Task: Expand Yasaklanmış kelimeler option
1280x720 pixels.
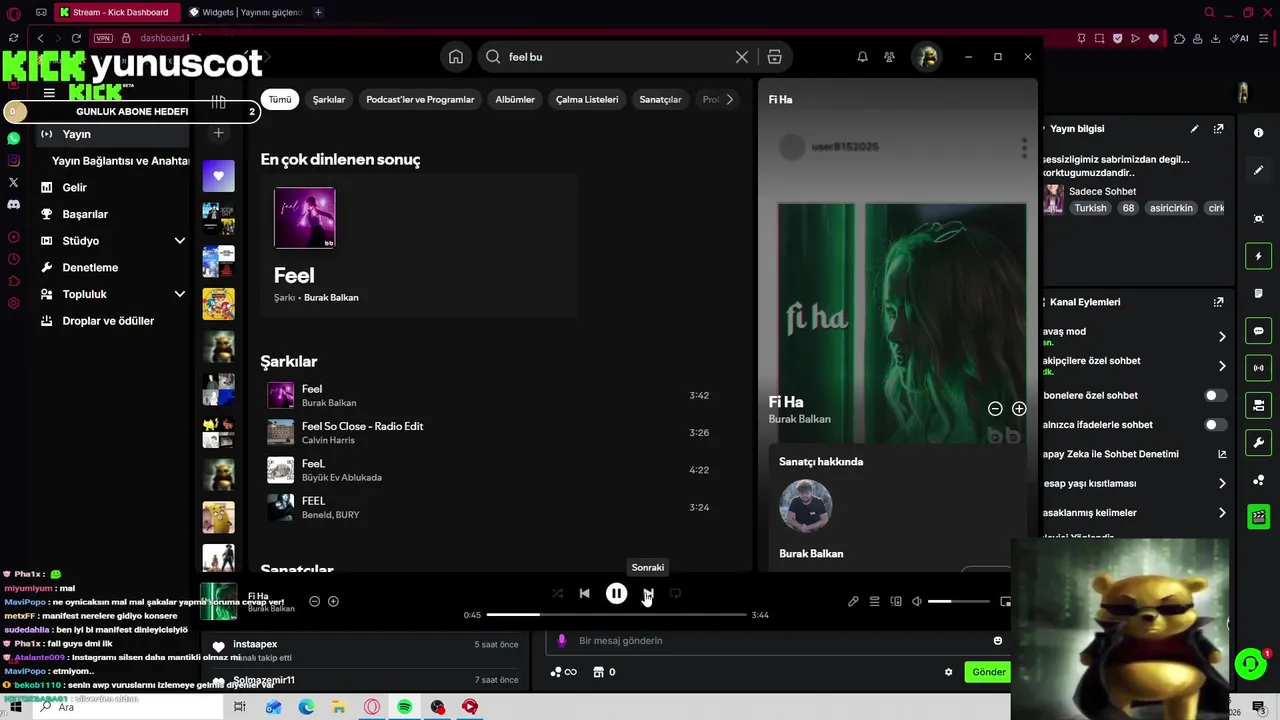Action: 1221,513
